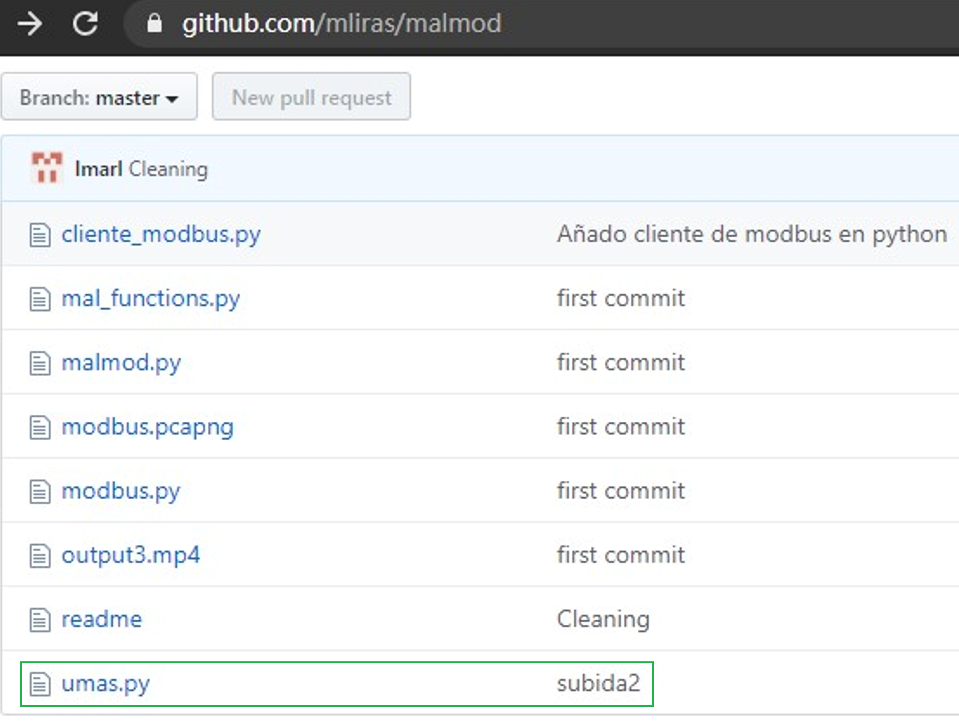This screenshot has height=721, width=959.
Task: Click file icon beside modbus.pcapng
Action: 40,427
